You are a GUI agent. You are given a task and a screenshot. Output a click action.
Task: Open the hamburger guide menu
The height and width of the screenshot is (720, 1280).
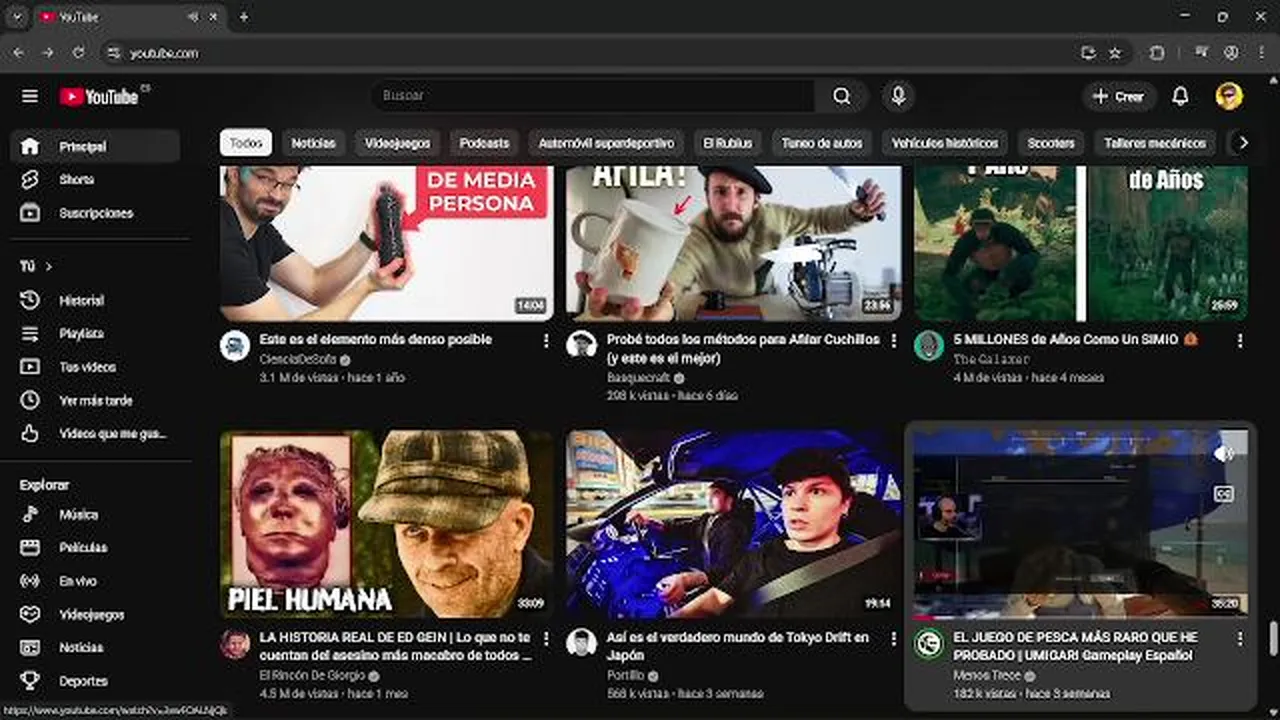[x=30, y=96]
